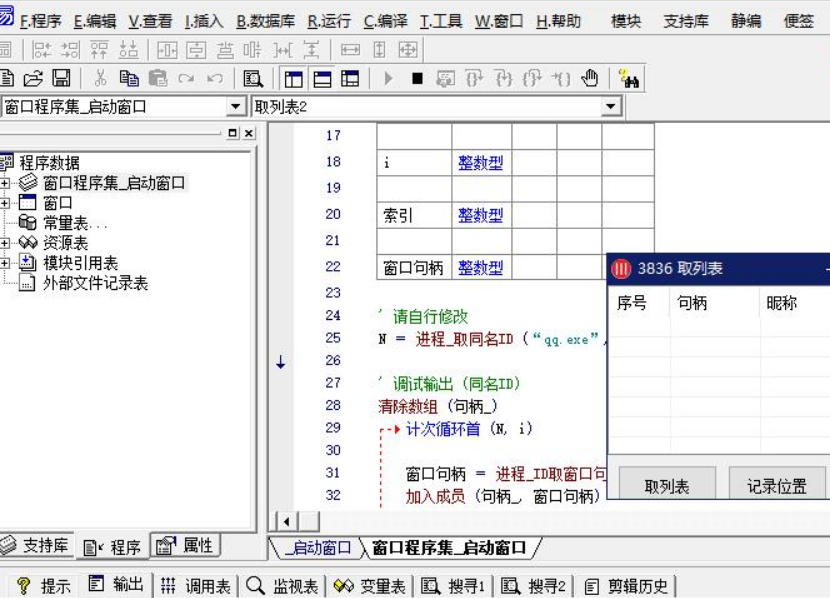This screenshot has width=830, height=598.
Task: Open the 取列表2 subroutine dropdown
Action: 612,107
